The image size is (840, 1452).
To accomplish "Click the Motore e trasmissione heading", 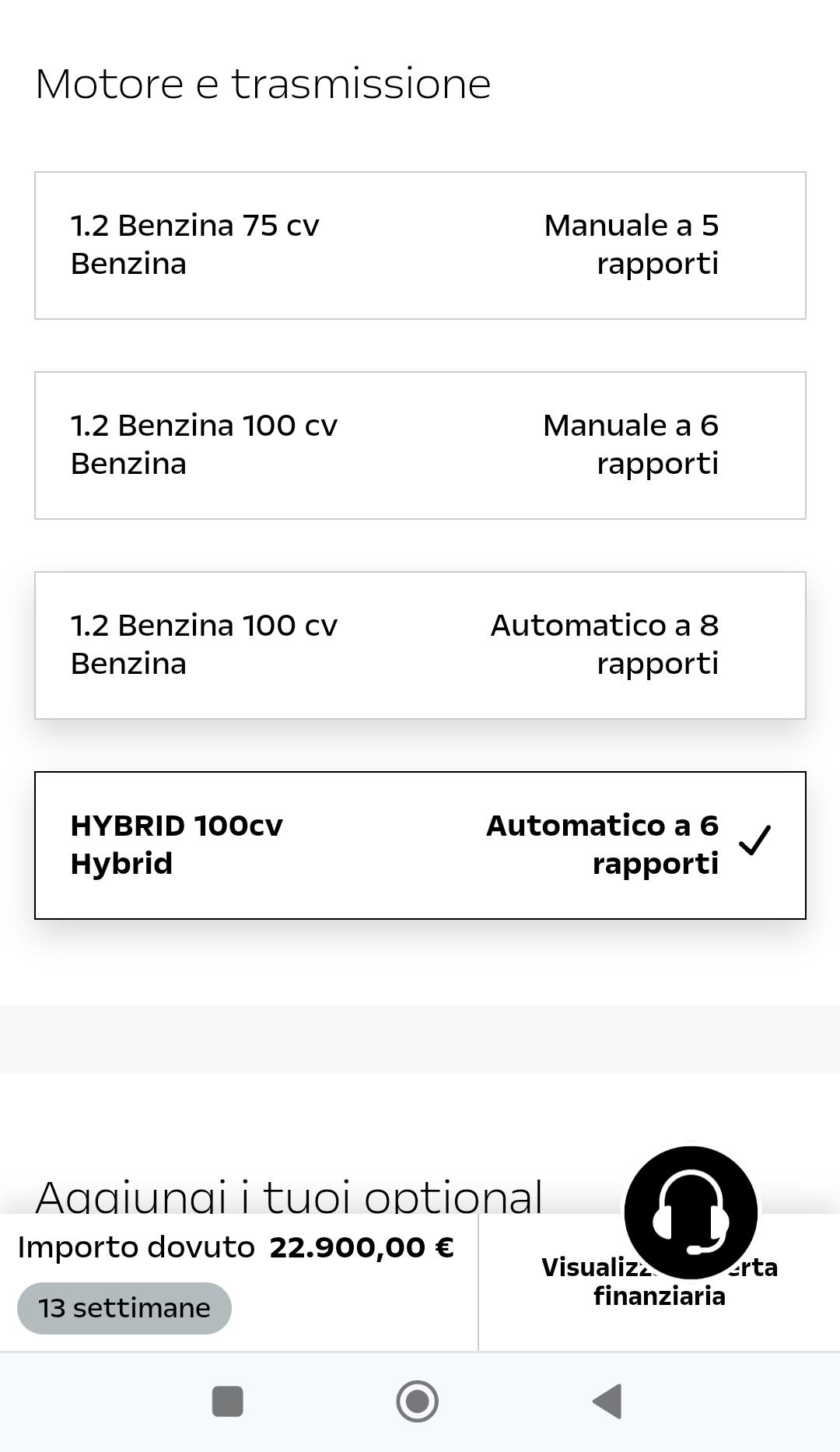I will point(263,84).
